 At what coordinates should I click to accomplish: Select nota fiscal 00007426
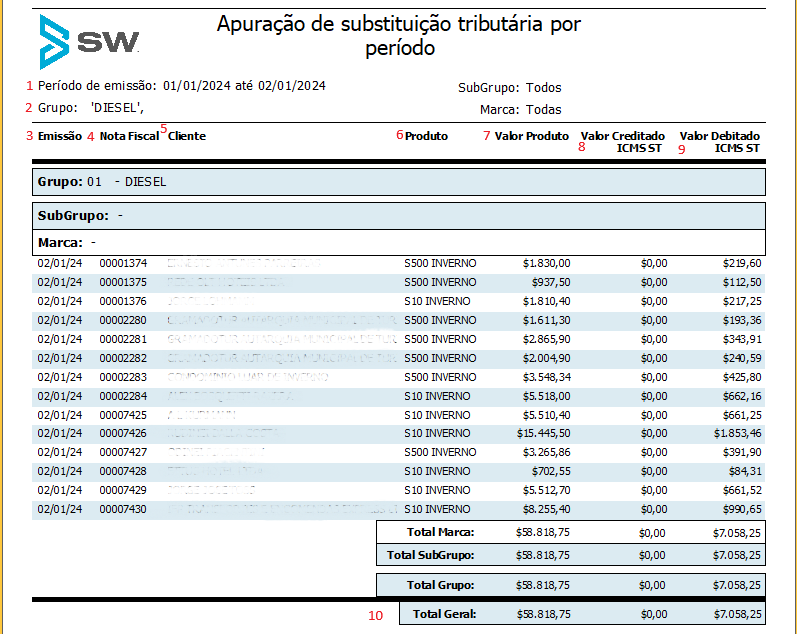click(123, 433)
